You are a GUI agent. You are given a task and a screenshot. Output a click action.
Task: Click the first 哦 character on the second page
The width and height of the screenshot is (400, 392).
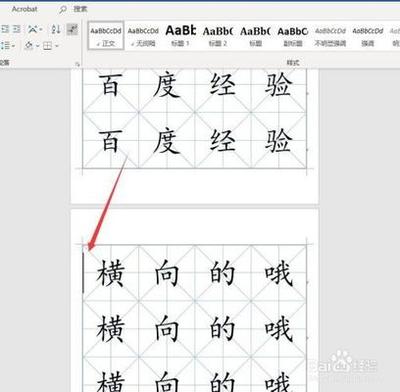(279, 273)
